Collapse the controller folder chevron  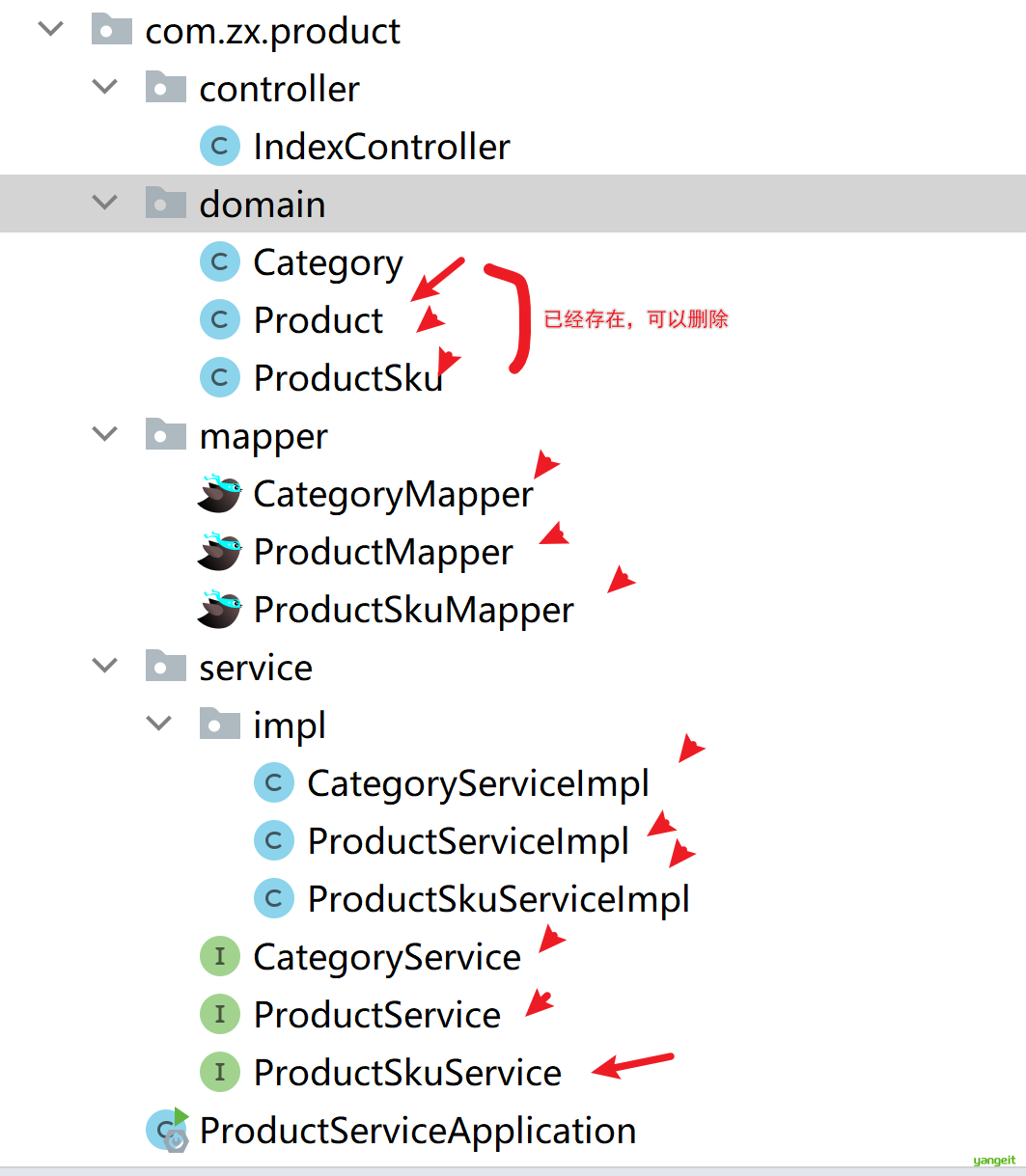pyautogui.click(x=104, y=88)
